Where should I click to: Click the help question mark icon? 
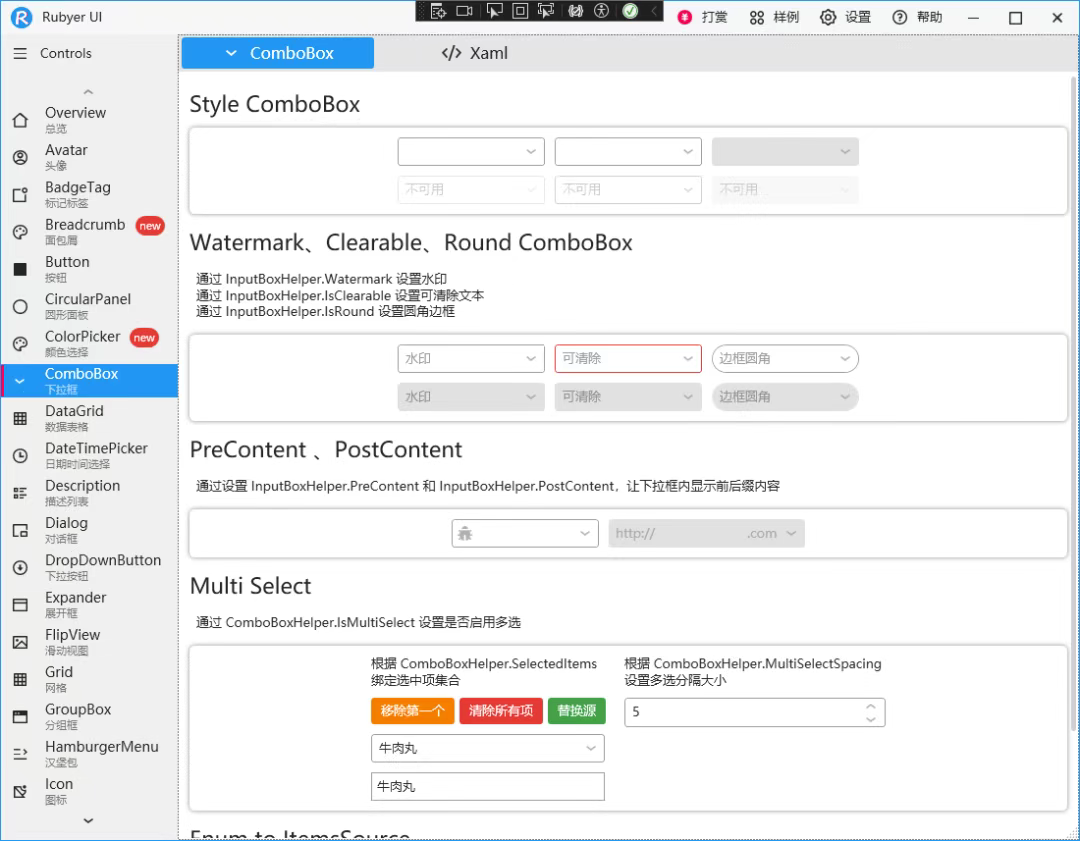point(900,17)
